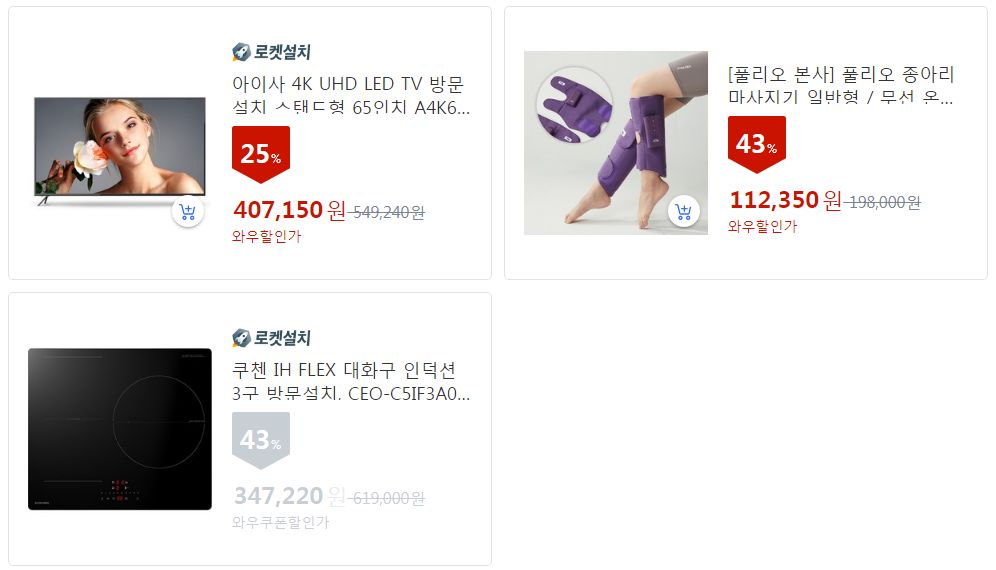The width and height of the screenshot is (996, 570).
Task: Click the calf massager product photo
Action: click(616, 143)
